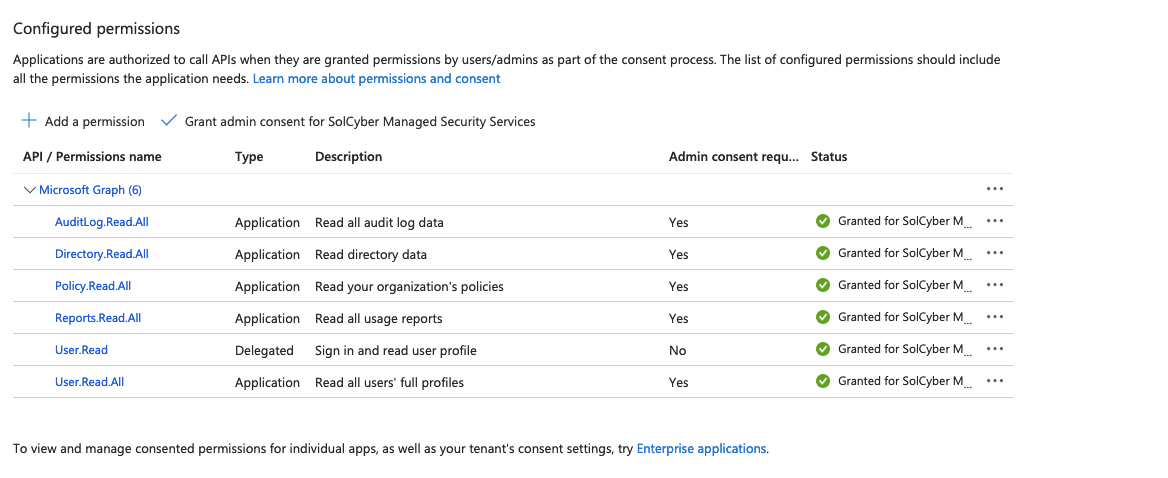
Task: Click the User.Read delegated permission
Action: (81, 350)
